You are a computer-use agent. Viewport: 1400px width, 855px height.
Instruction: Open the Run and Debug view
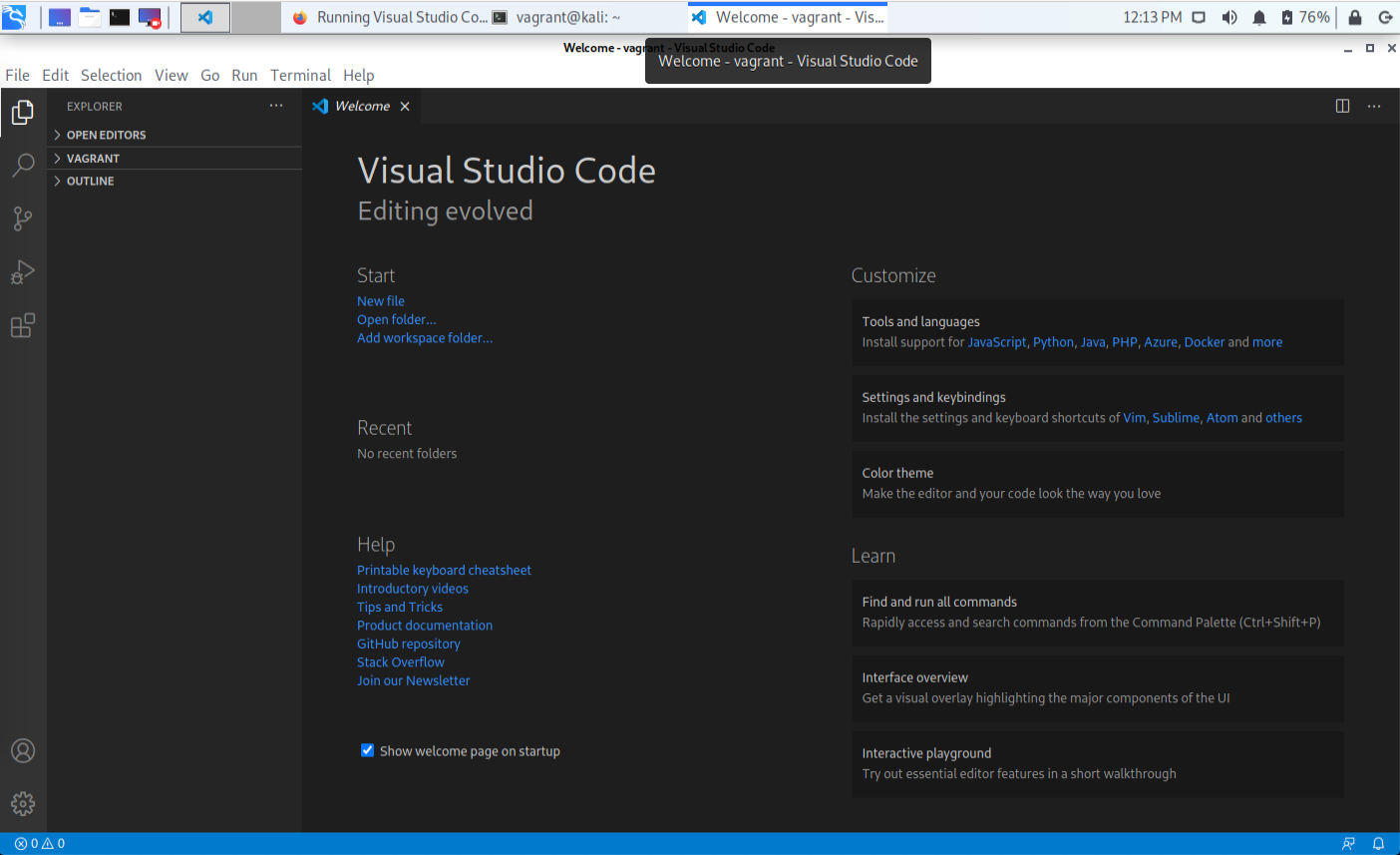(22, 272)
